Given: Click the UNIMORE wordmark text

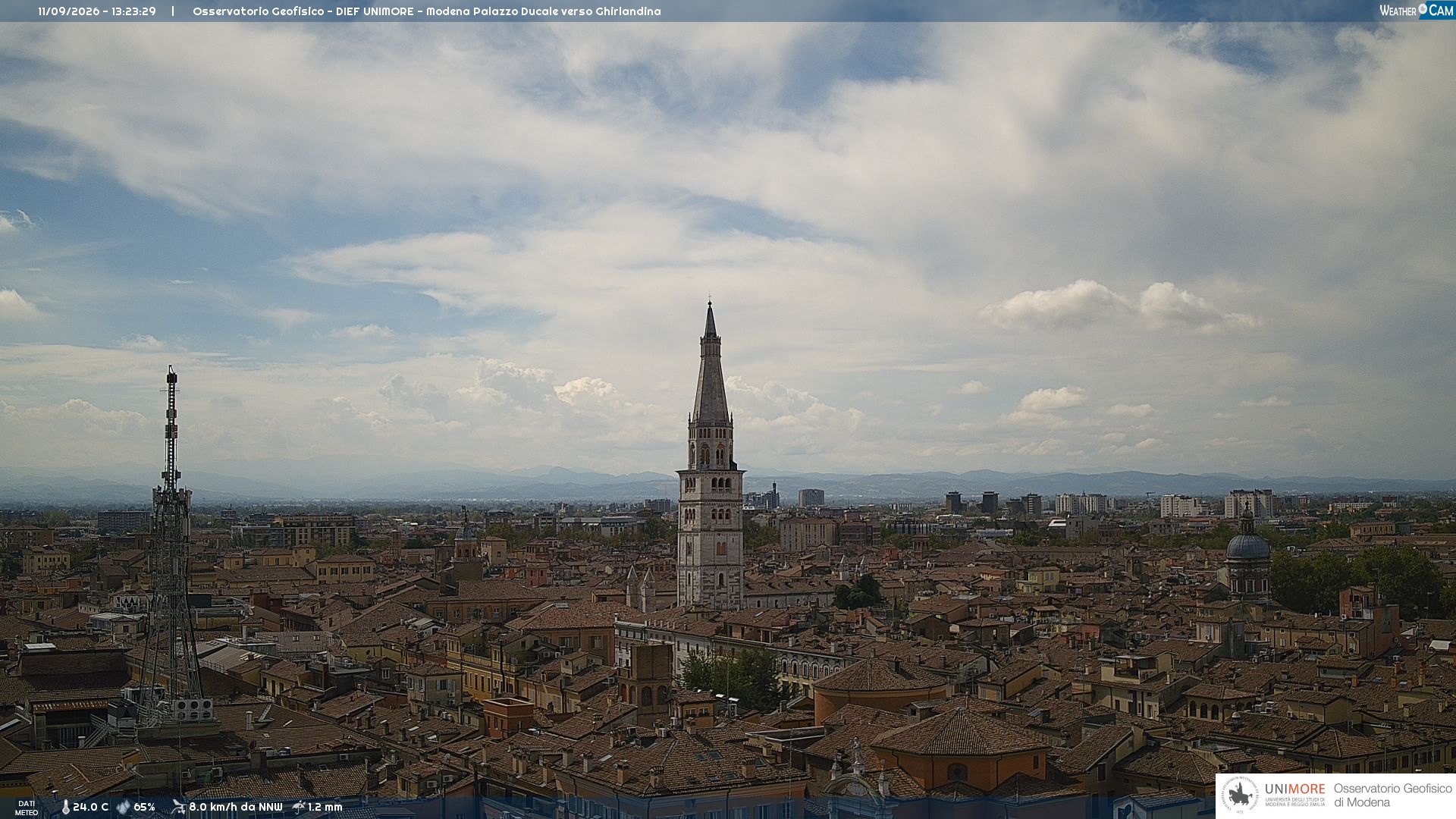Looking at the screenshot, I should (x=1294, y=789).
